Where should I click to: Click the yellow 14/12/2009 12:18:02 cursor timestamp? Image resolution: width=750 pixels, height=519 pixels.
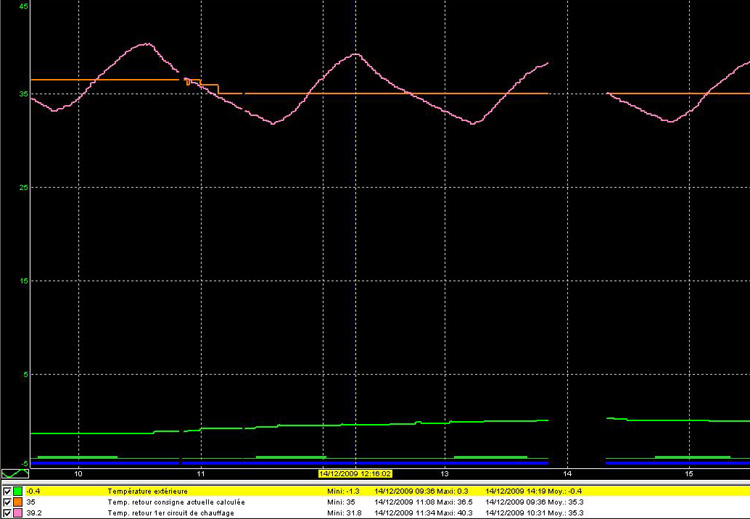pos(354,474)
